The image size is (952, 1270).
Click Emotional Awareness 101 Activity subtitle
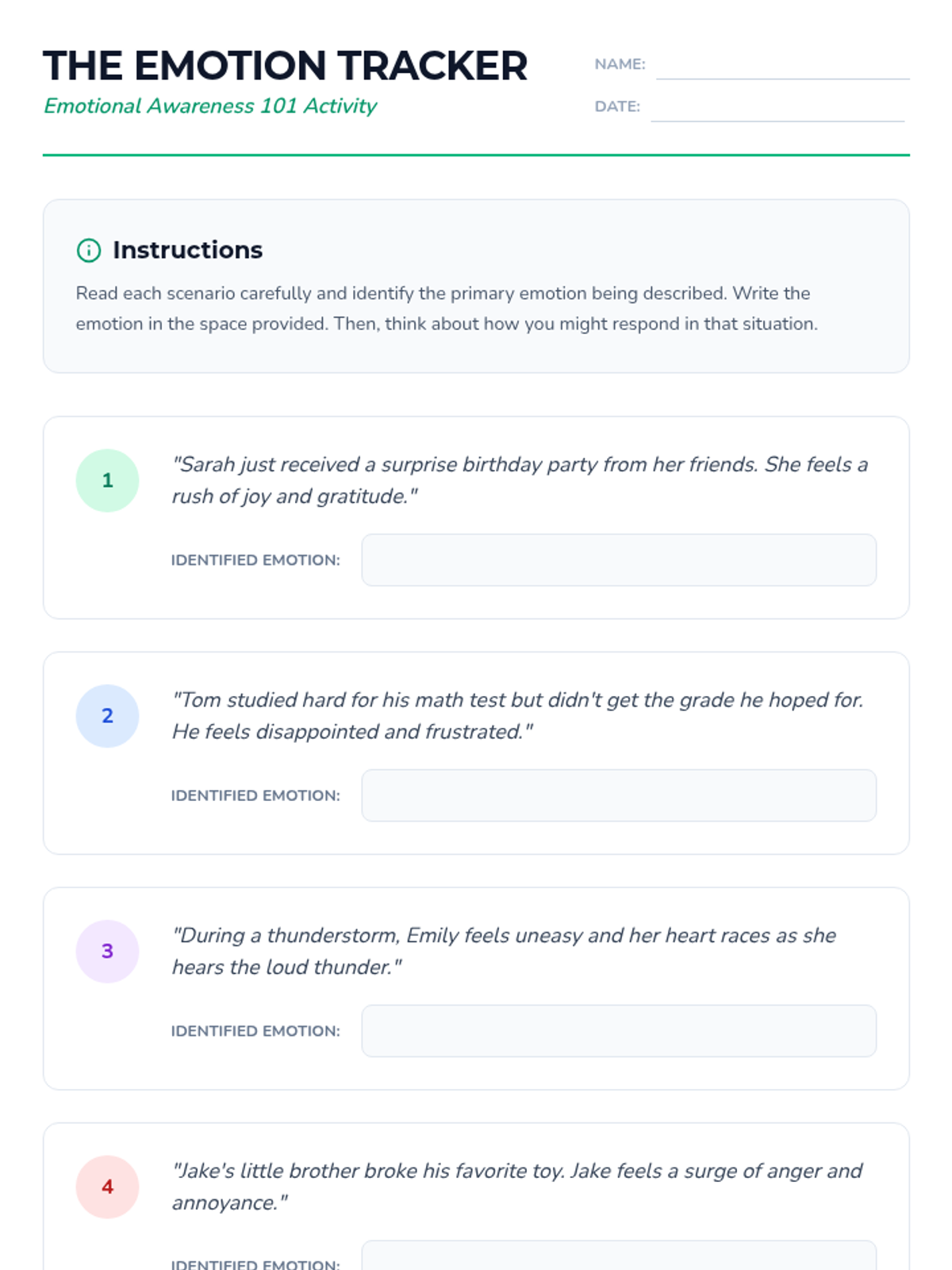pyautogui.click(x=210, y=106)
